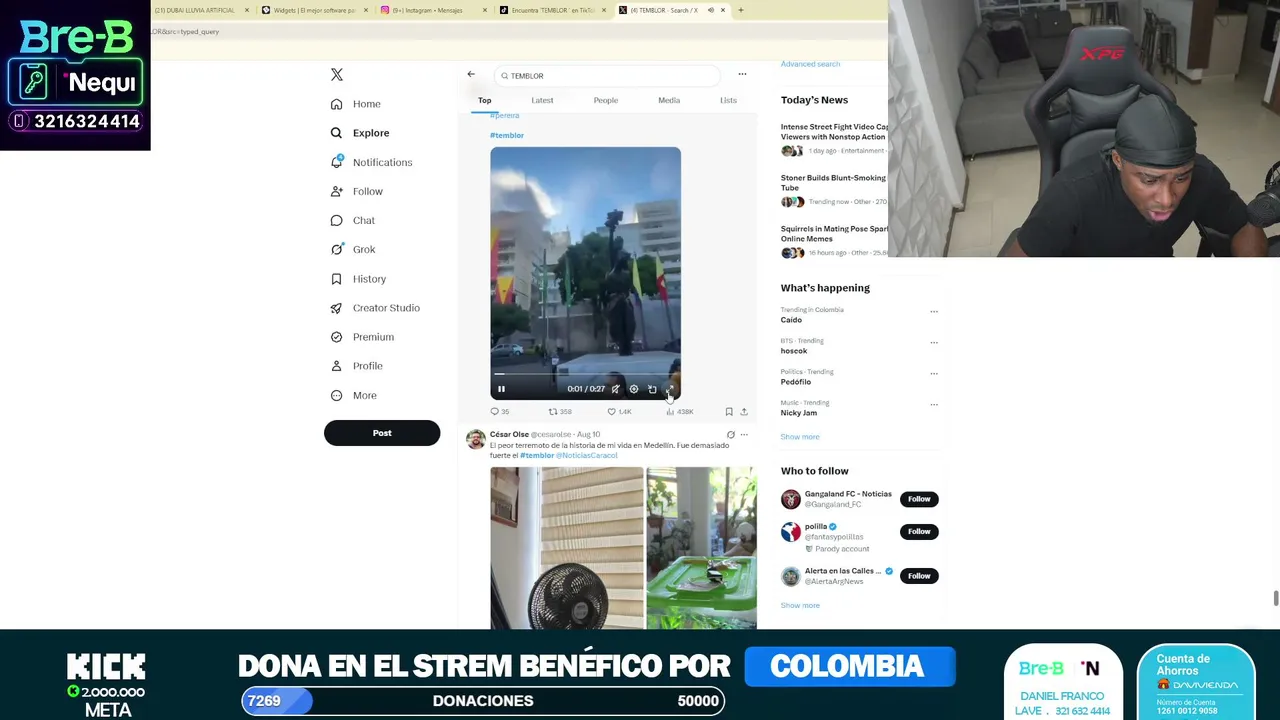Switch to the TikTok TEMBLOR browser tab
The height and width of the screenshot is (720, 1280).
pos(554,10)
